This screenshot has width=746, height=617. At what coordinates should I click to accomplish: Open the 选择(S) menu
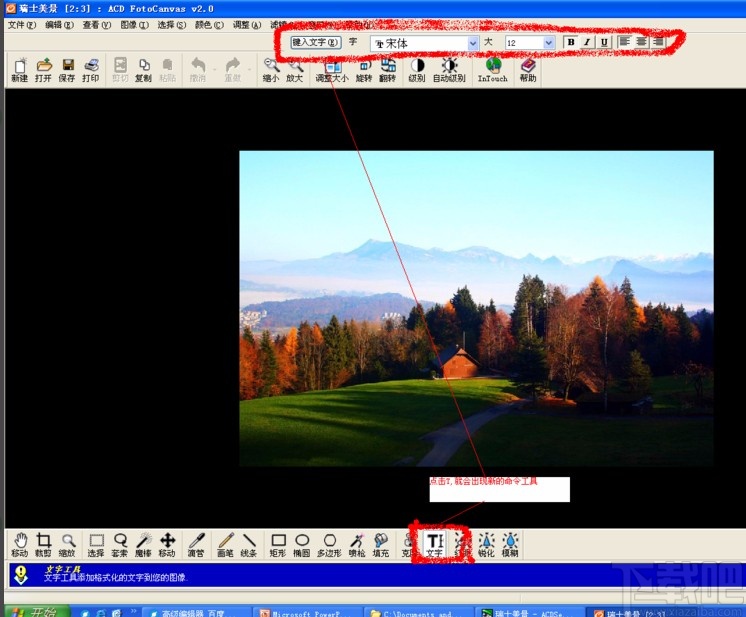[x=172, y=25]
